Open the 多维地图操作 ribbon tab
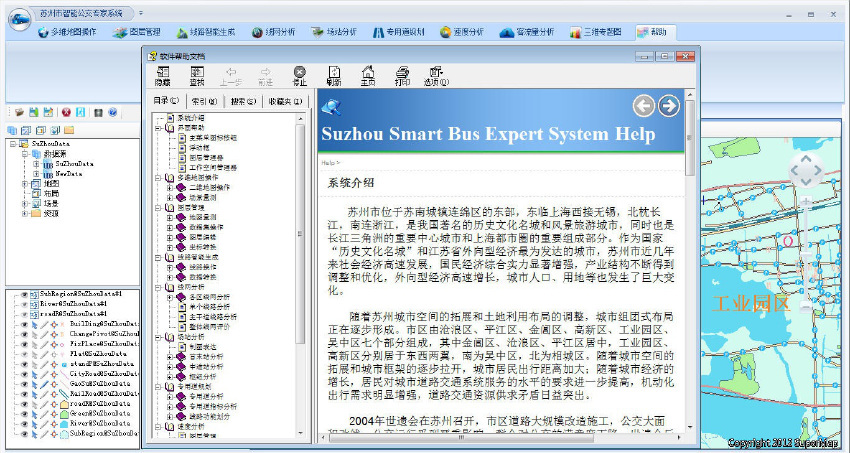850x453 pixels. click(x=67, y=32)
